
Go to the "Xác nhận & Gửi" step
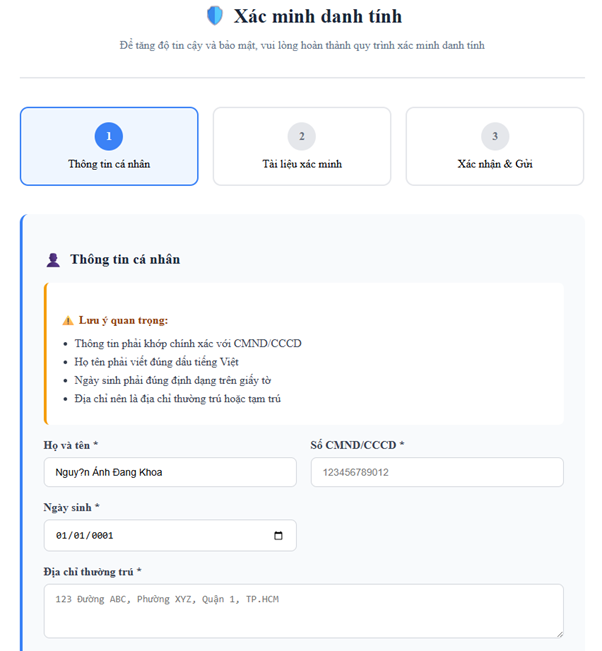click(494, 164)
